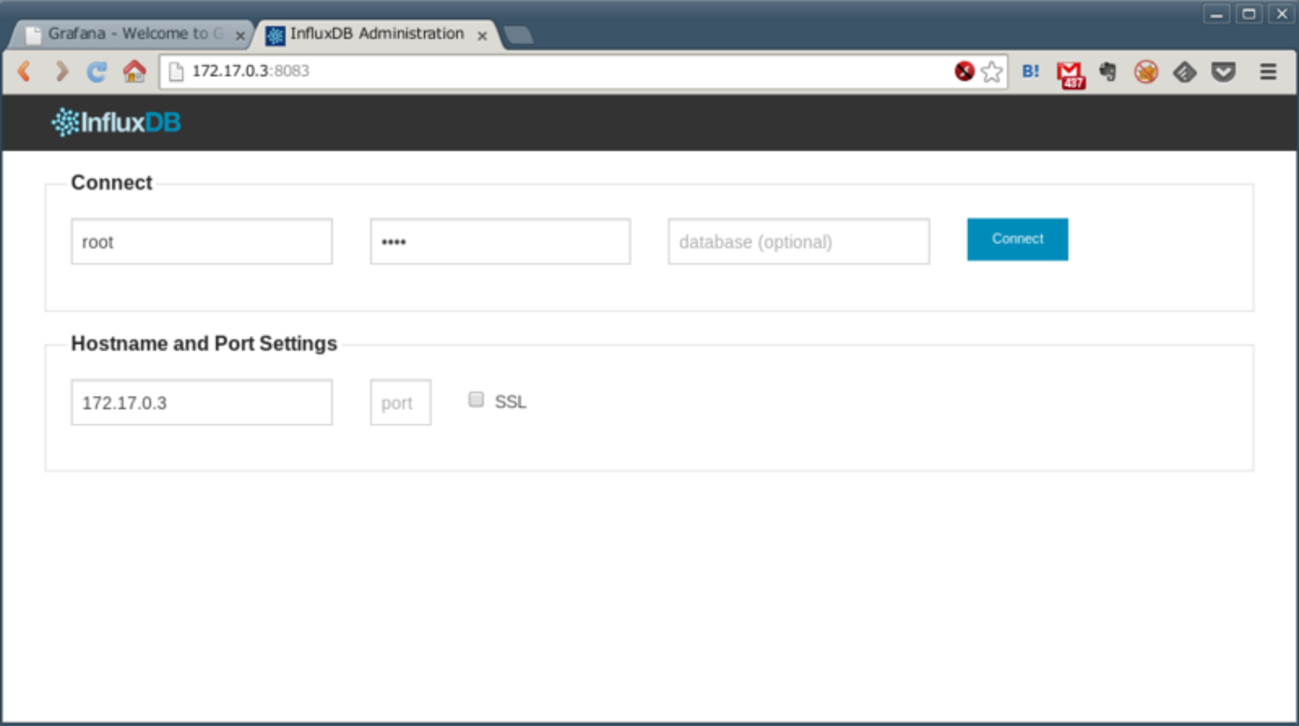Open the Pocket extension icon

coord(1223,71)
